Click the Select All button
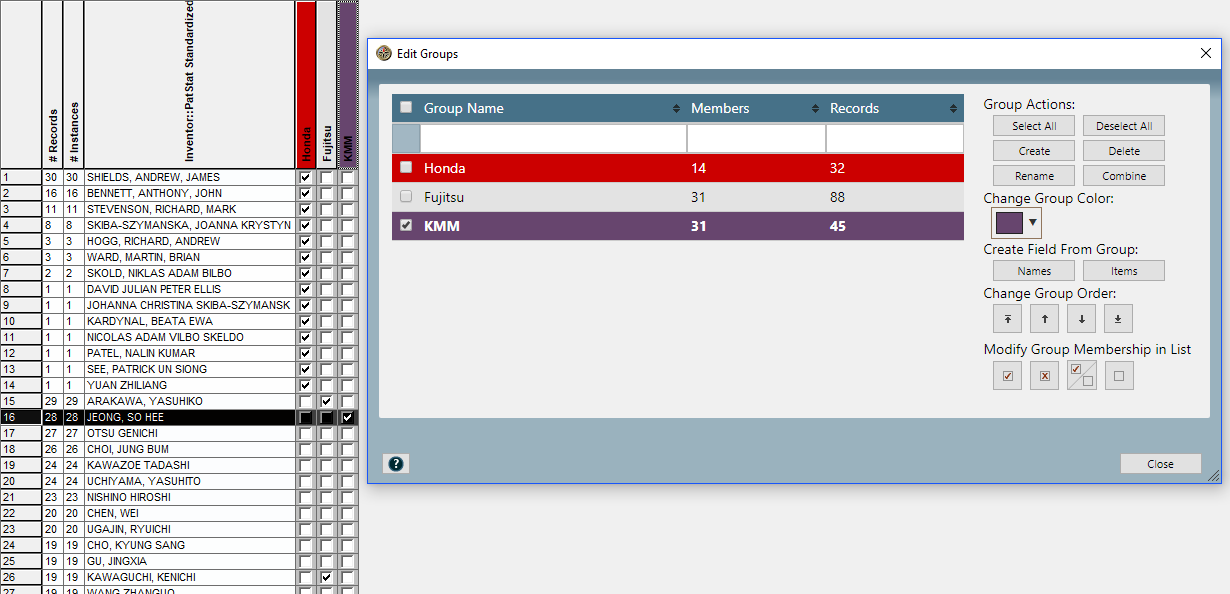The image size is (1230, 594). [1034, 126]
